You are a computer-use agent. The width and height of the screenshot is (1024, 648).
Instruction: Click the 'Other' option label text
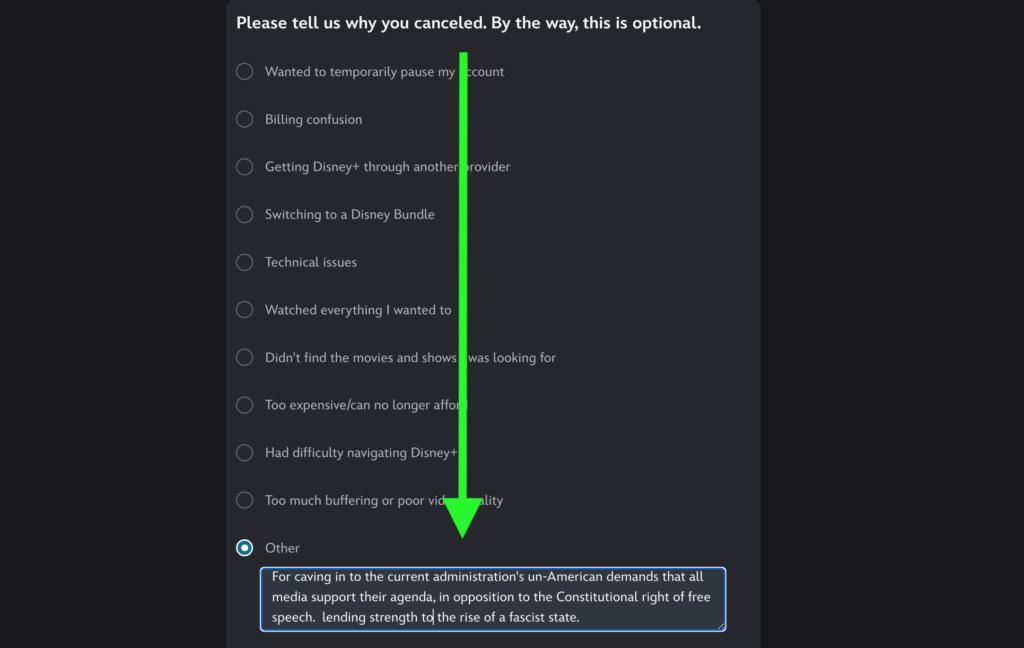point(282,548)
